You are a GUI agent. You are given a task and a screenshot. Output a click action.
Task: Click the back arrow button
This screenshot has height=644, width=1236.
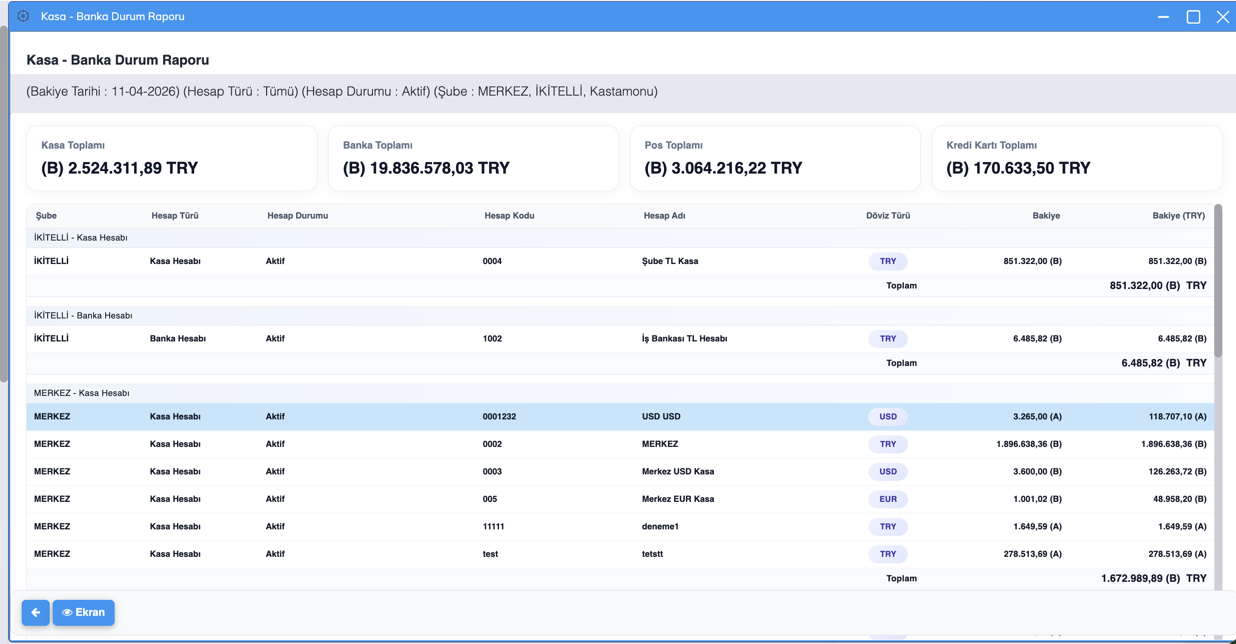(x=35, y=612)
